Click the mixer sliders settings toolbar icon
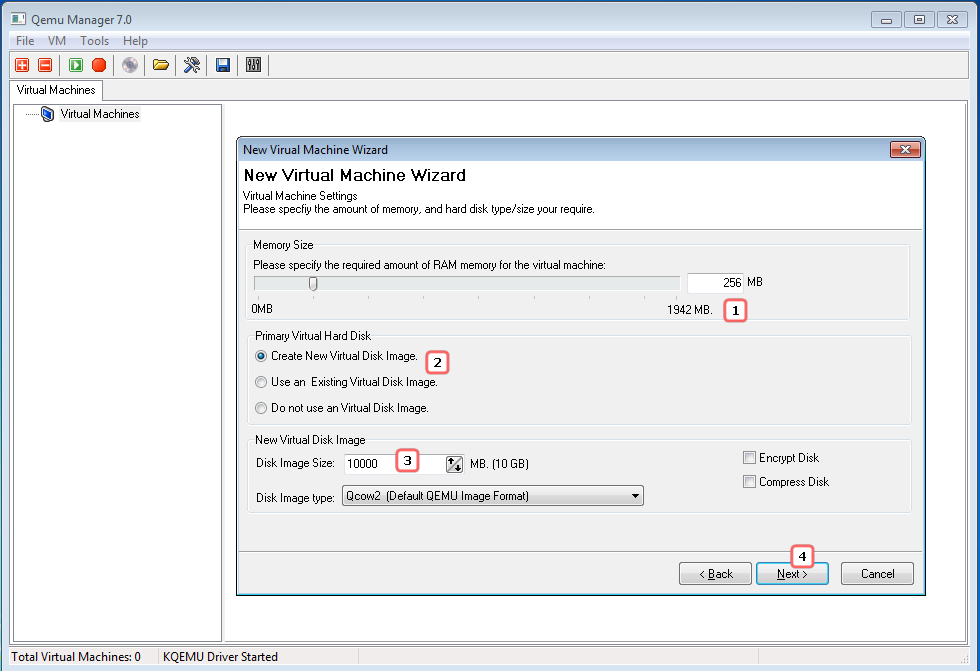Screen dimensions: 980x671 tap(253, 65)
